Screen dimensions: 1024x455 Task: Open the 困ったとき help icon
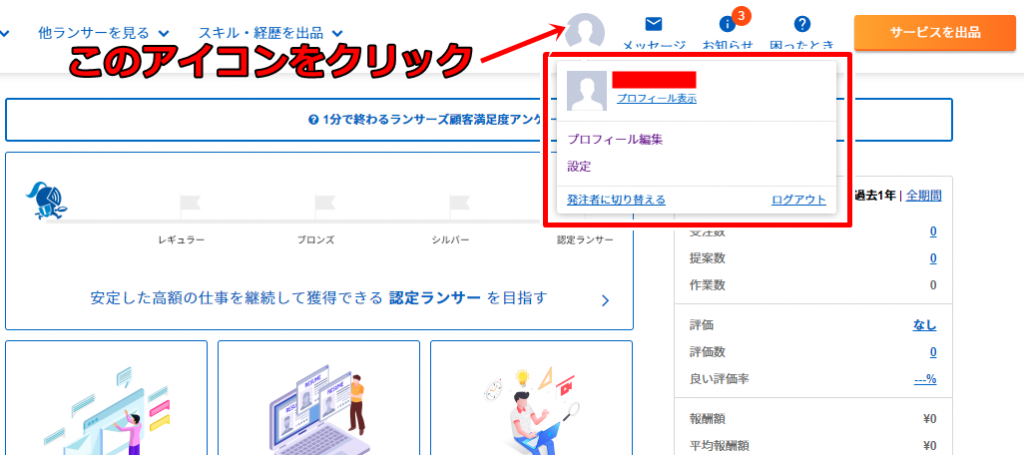(x=802, y=24)
